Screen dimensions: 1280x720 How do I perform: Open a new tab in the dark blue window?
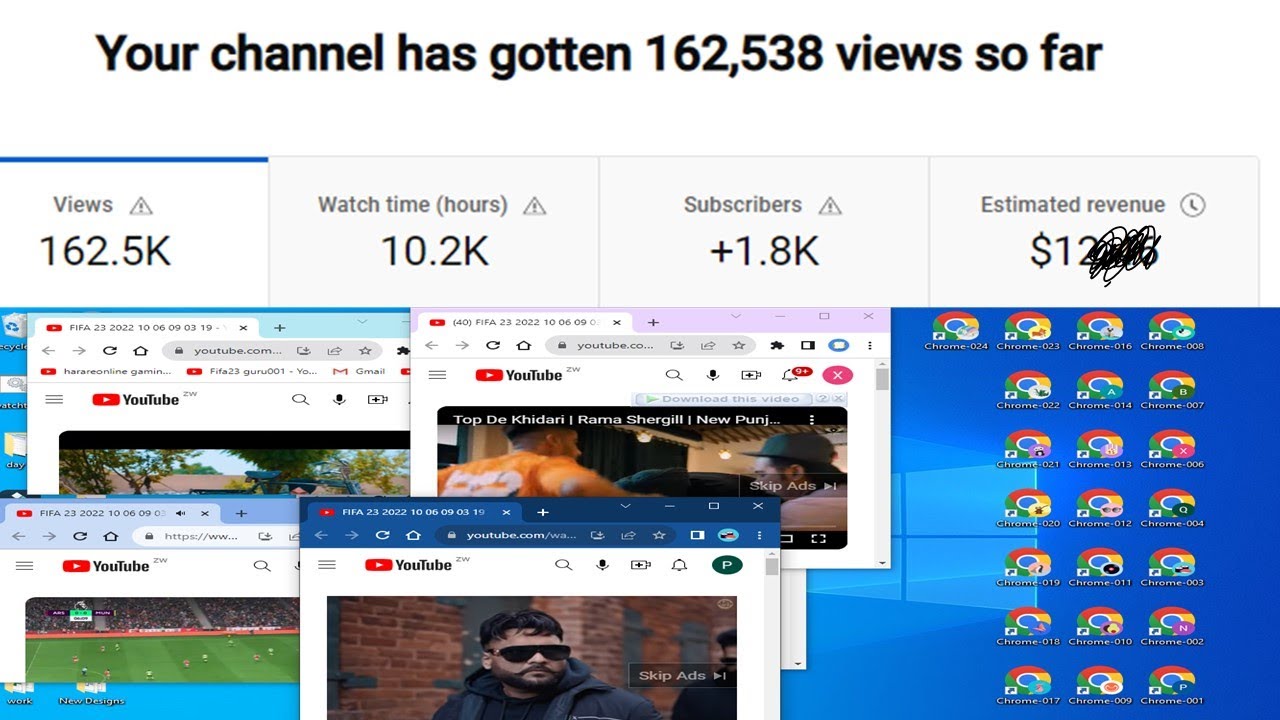pos(542,512)
